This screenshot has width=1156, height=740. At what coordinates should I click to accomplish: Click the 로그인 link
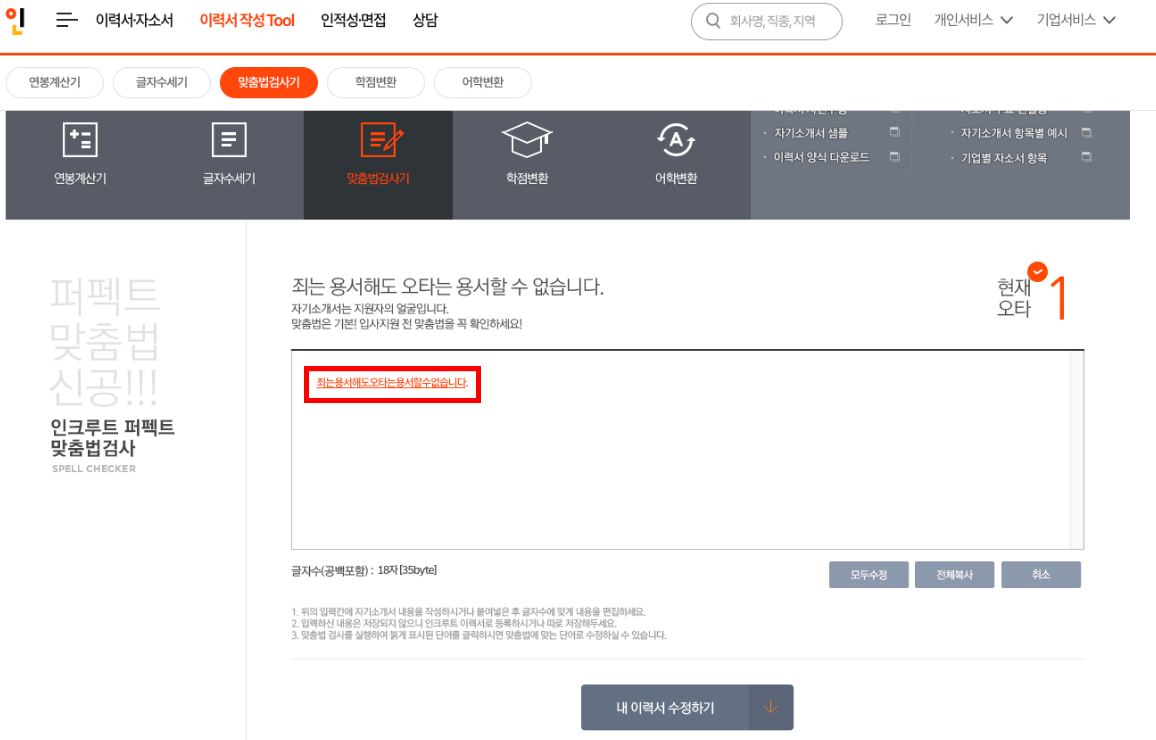click(891, 18)
